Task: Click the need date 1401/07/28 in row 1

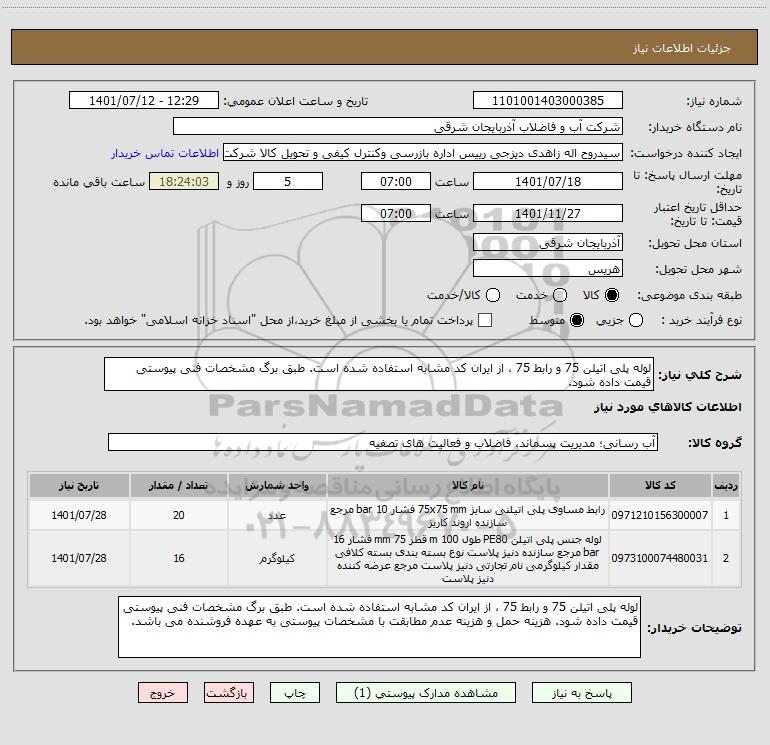Action: pyautogui.click(x=79, y=515)
